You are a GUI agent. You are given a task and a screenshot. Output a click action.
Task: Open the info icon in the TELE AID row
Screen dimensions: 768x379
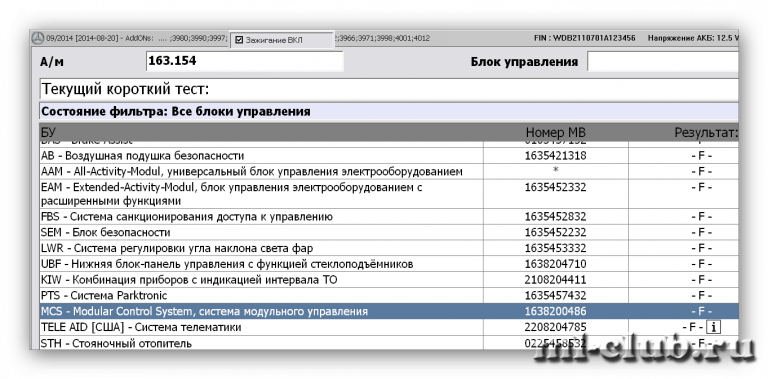(x=714, y=327)
